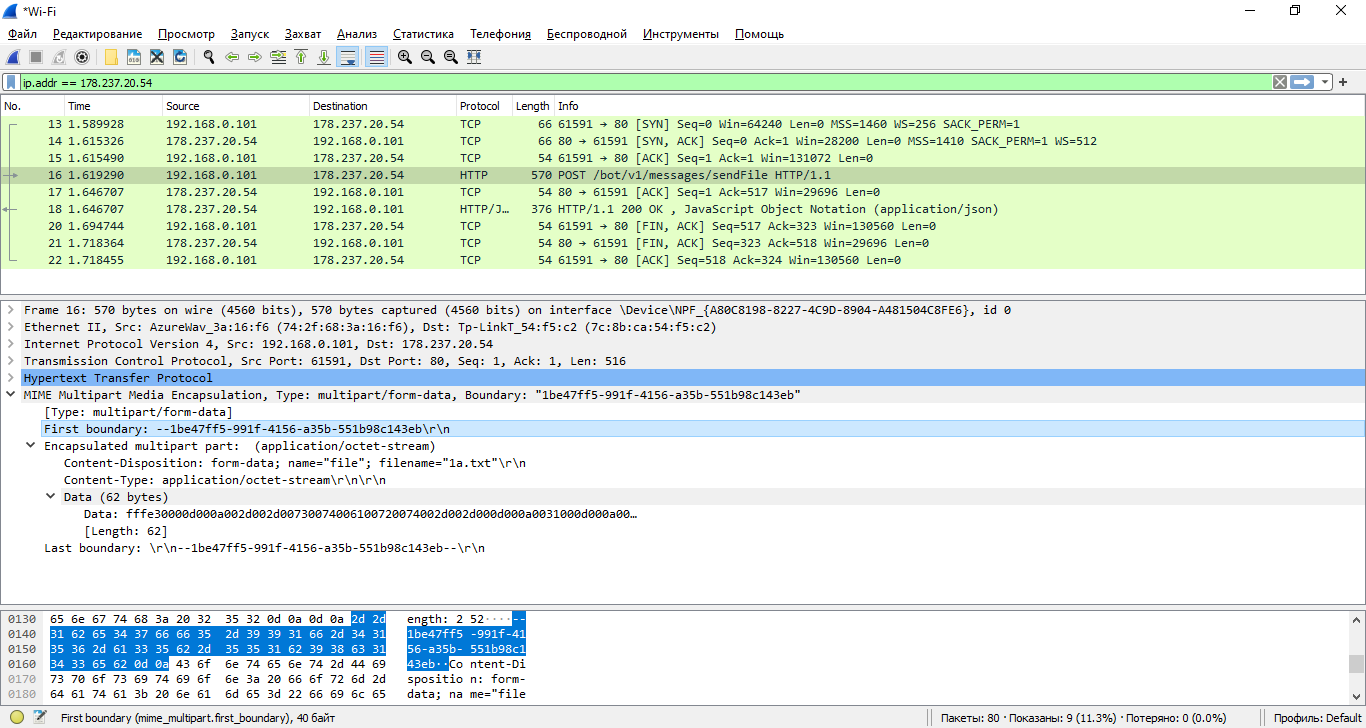Viewport: 1366px width, 728px height.
Task: Collapse the MIME Multipart Media Encapsulation section
Action: 10,395
